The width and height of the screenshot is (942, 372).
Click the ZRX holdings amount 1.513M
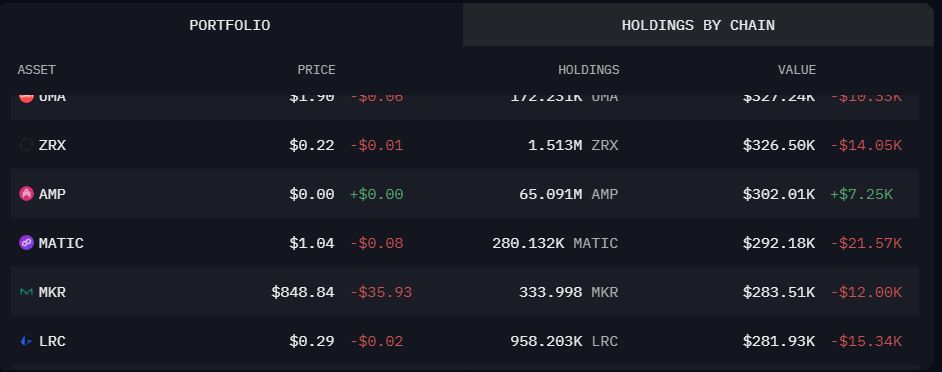coord(555,145)
